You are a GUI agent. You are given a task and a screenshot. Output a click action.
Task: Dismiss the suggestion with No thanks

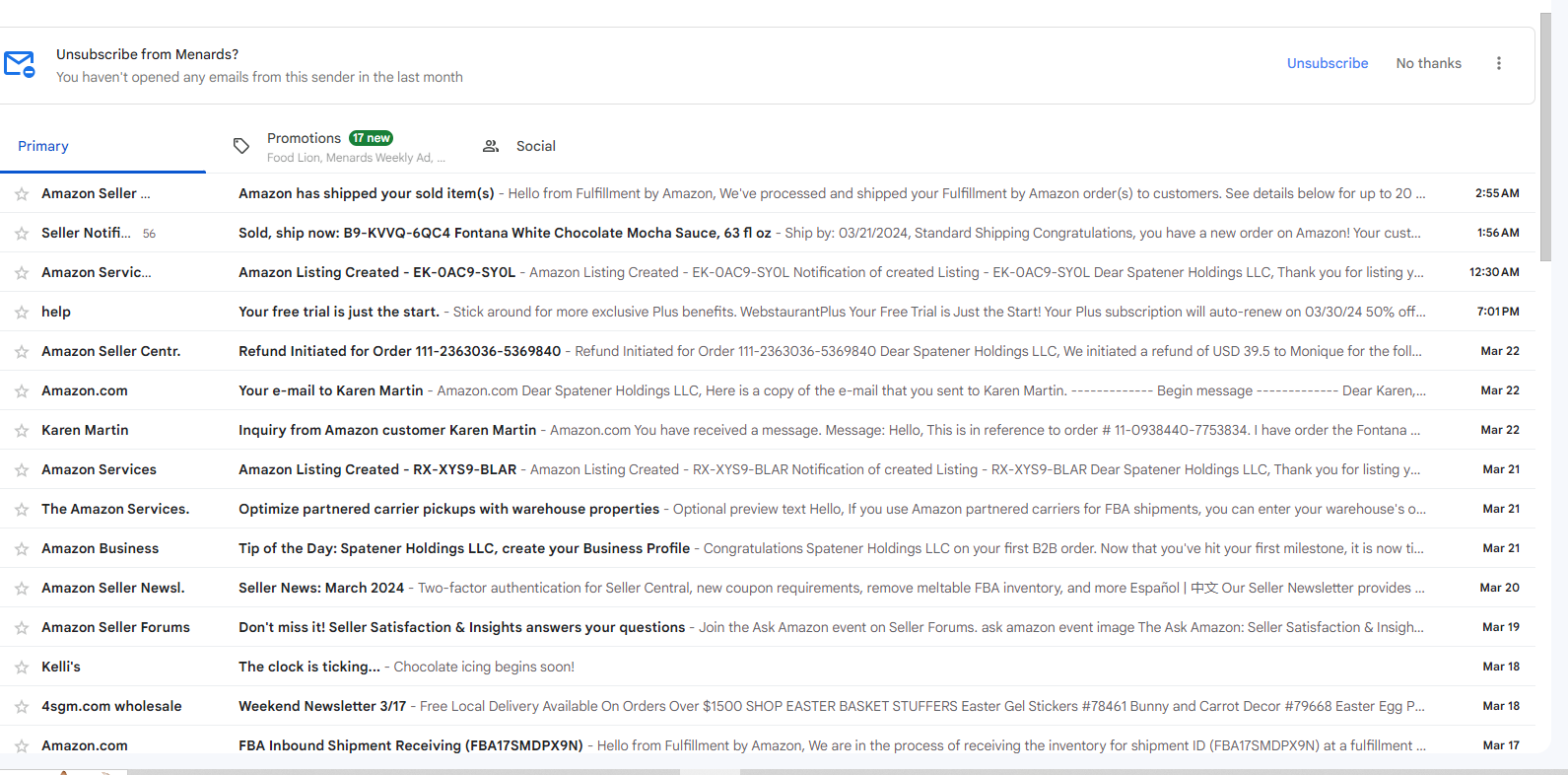[x=1428, y=63]
